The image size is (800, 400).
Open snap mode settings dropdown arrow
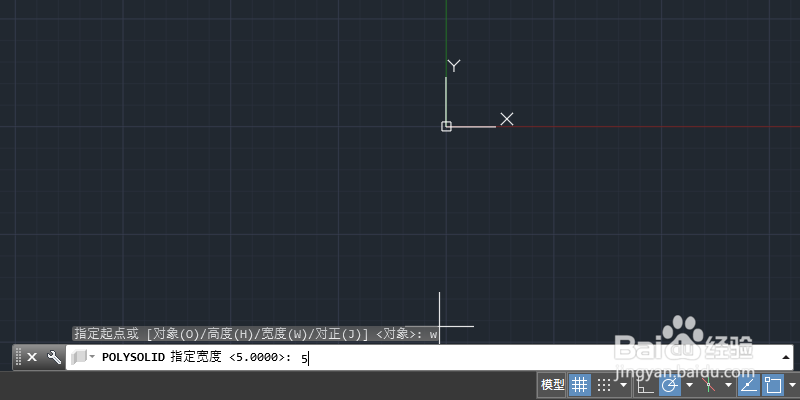(623, 385)
